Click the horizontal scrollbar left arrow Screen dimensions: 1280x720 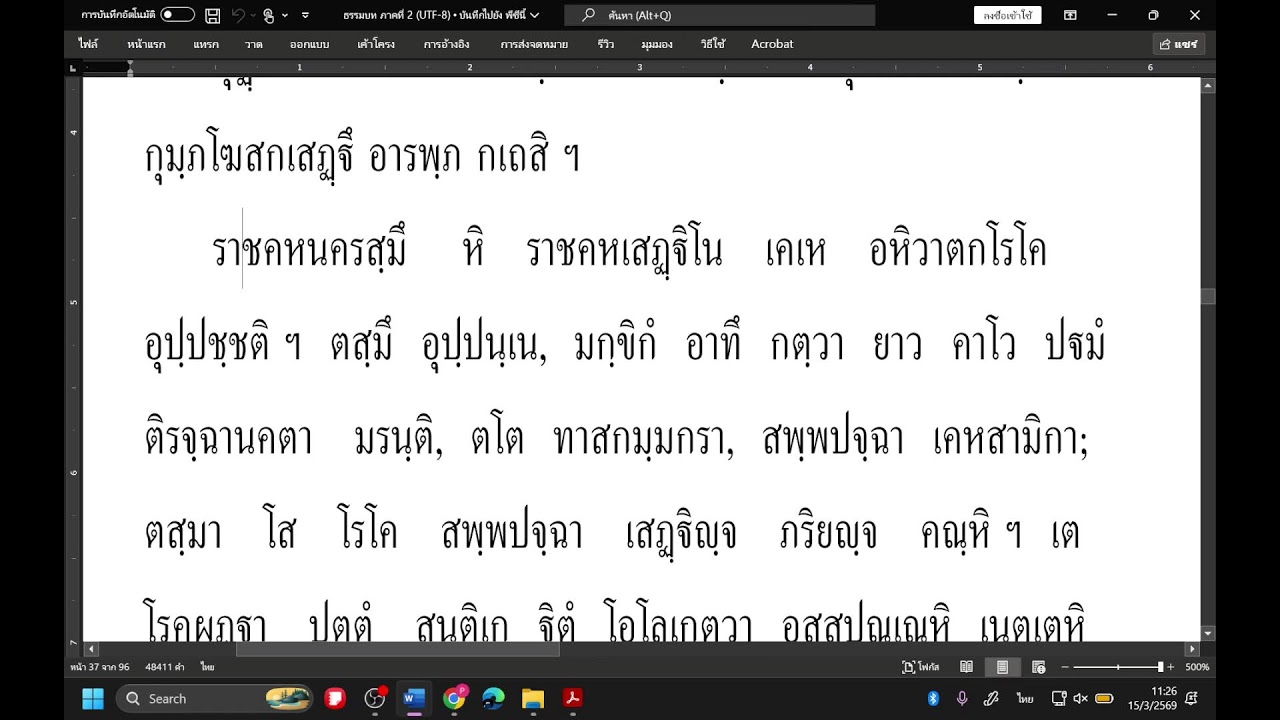click(91, 649)
